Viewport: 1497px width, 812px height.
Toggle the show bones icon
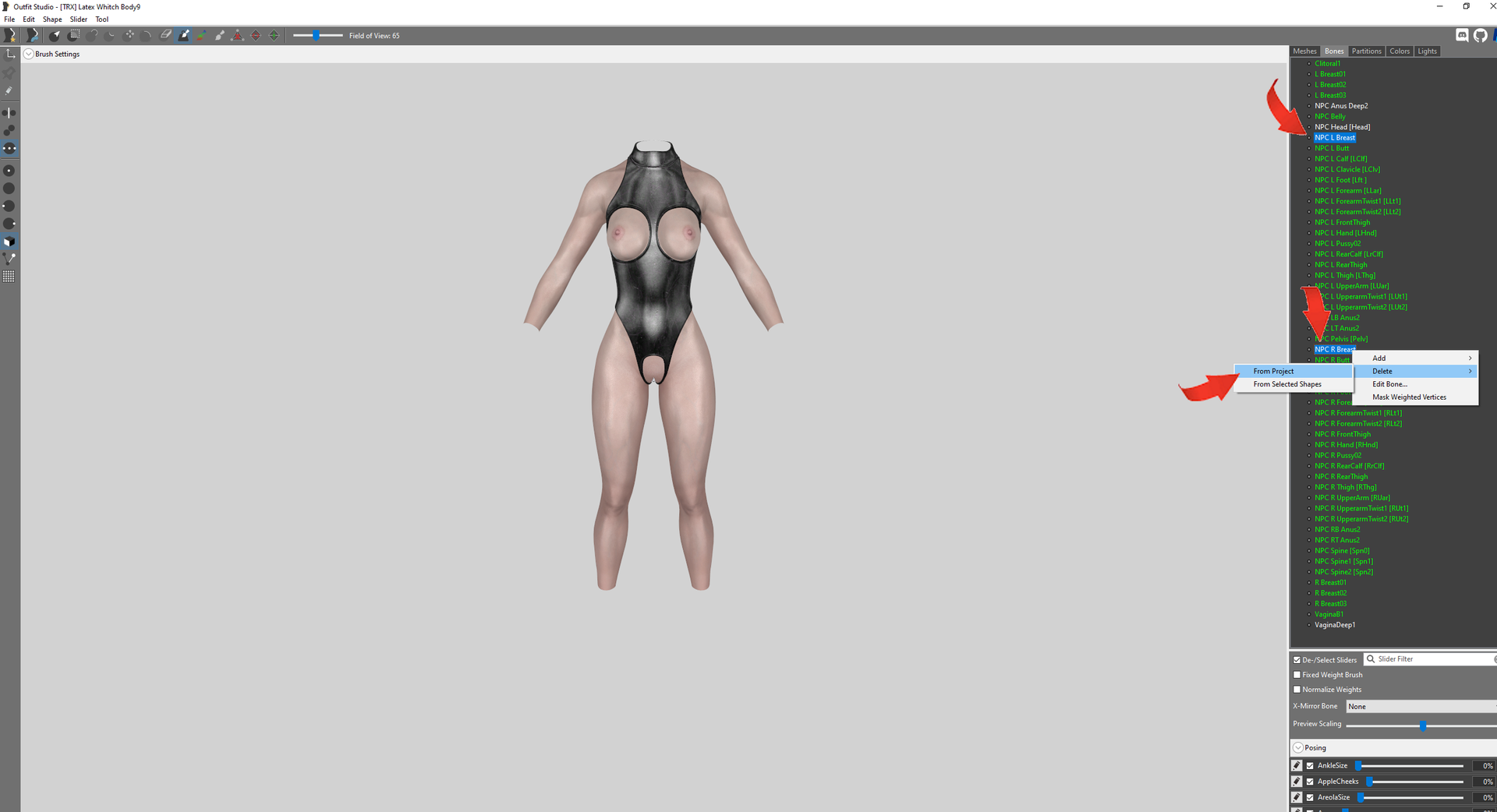(9, 259)
